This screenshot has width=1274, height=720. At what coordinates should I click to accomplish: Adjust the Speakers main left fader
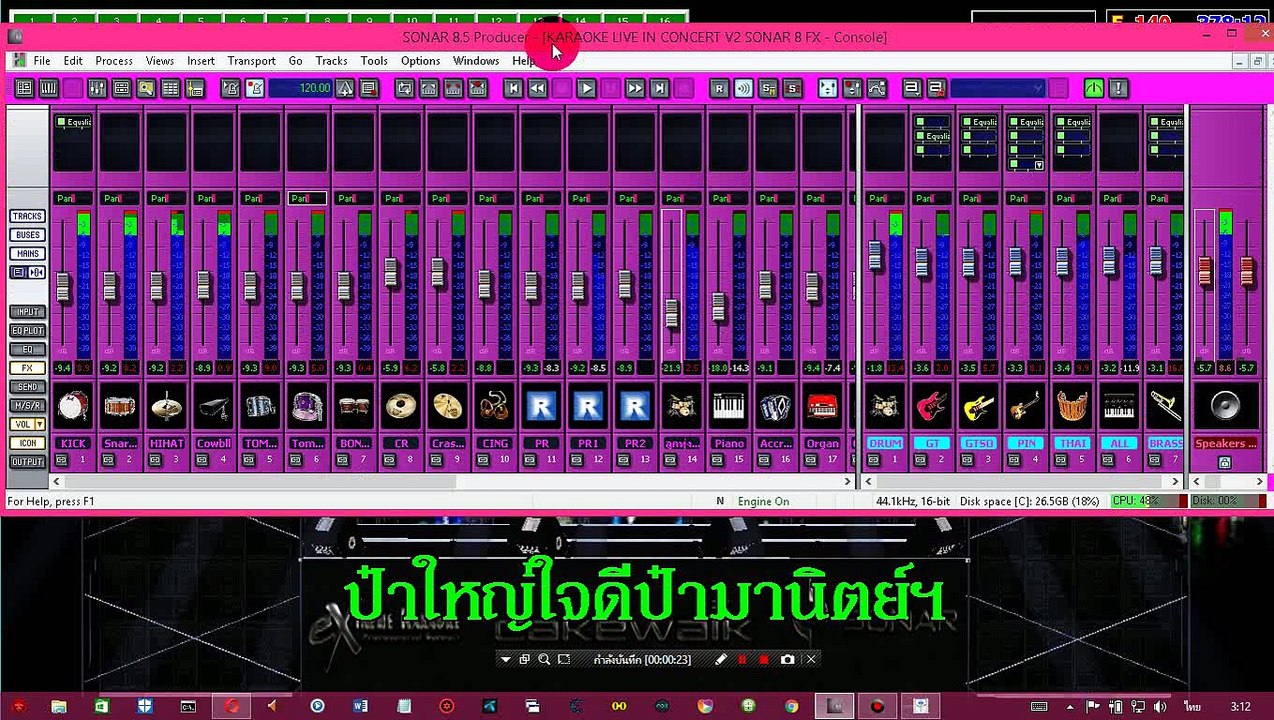[1204, 270]
